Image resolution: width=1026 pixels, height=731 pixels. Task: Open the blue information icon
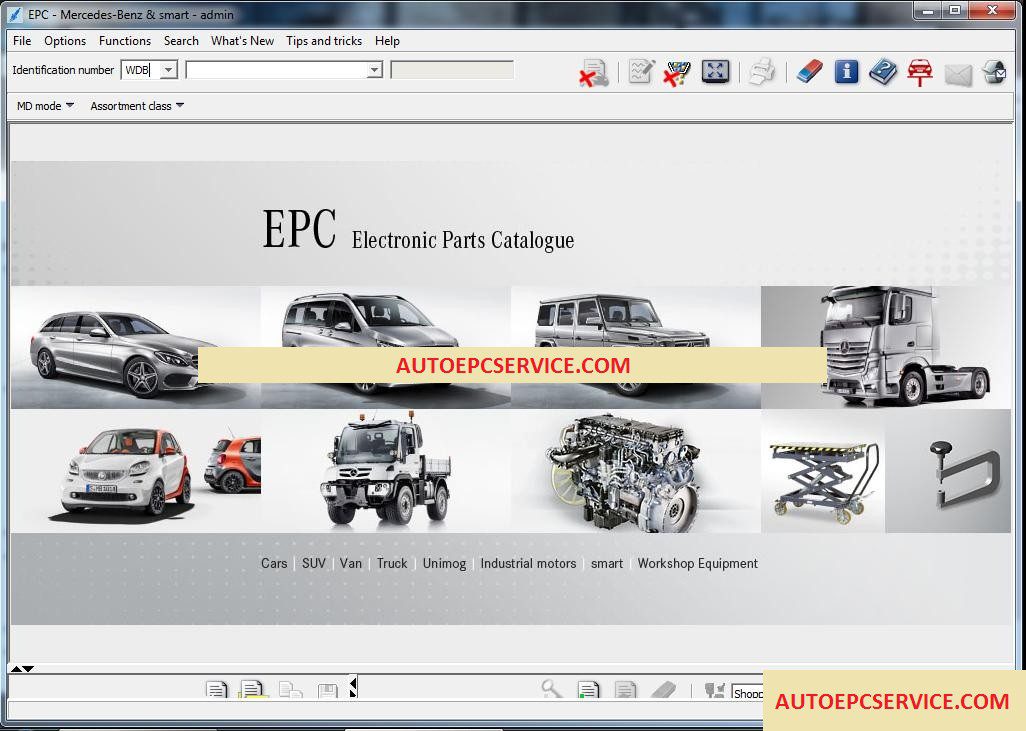click(x=846, y=71)
